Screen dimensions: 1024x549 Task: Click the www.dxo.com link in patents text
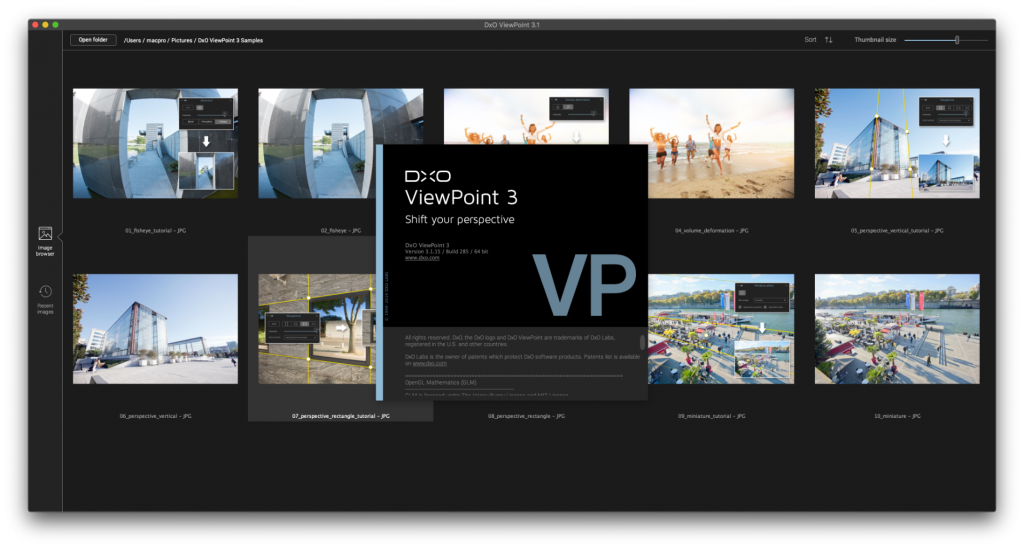pyautogui.click(x=430, y=364)
